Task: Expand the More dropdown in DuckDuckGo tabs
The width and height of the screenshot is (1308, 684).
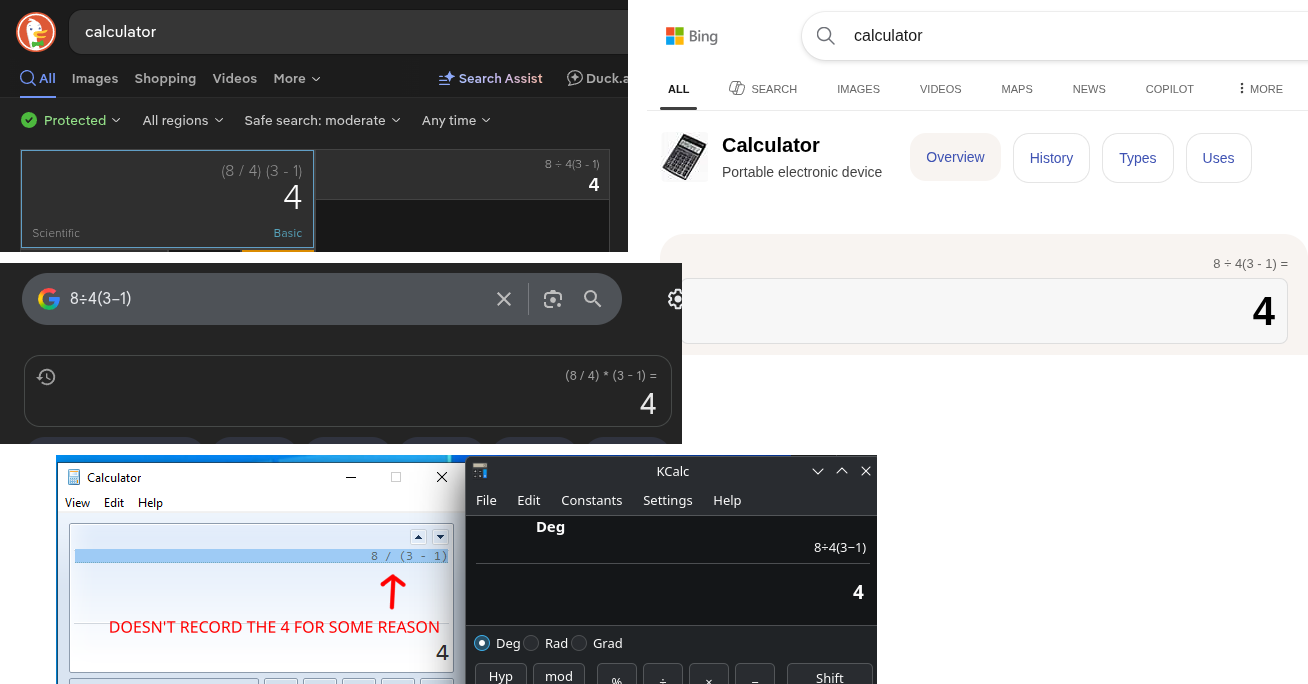Action: (x=297, y=78)
